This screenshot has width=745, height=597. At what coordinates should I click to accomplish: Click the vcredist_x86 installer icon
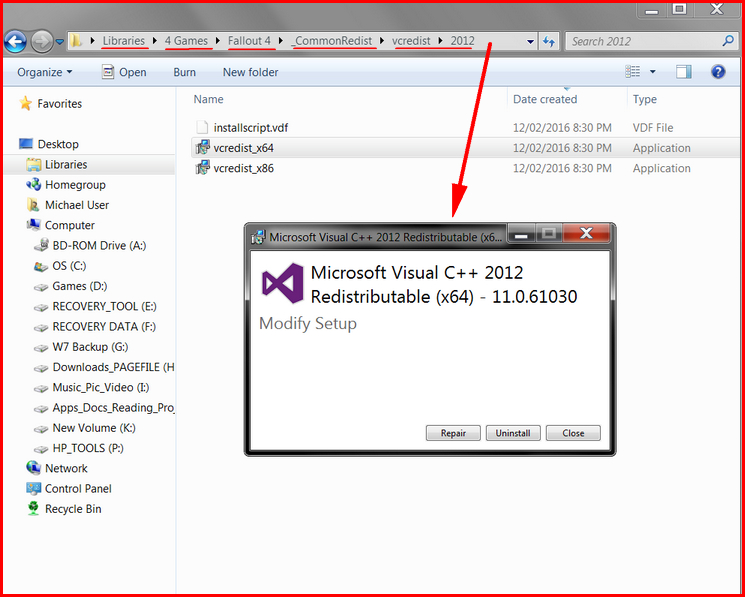click(202, 168)
